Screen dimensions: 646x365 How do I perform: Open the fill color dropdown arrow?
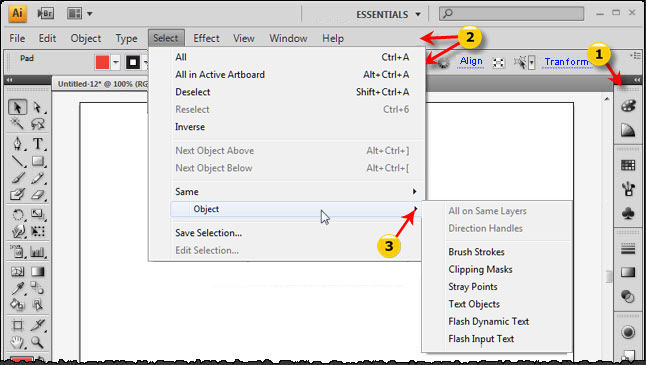pos(116,63)
